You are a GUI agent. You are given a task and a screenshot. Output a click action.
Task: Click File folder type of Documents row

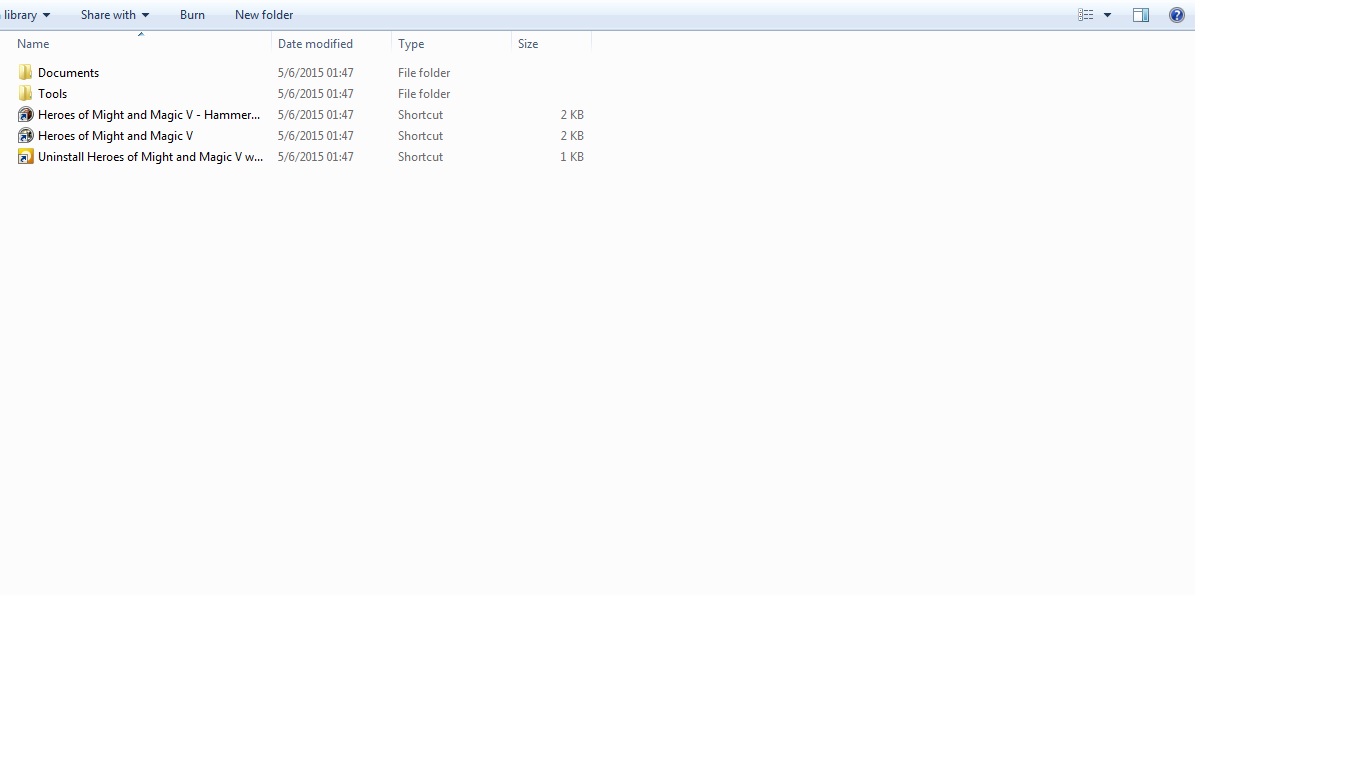click(424, 73)
